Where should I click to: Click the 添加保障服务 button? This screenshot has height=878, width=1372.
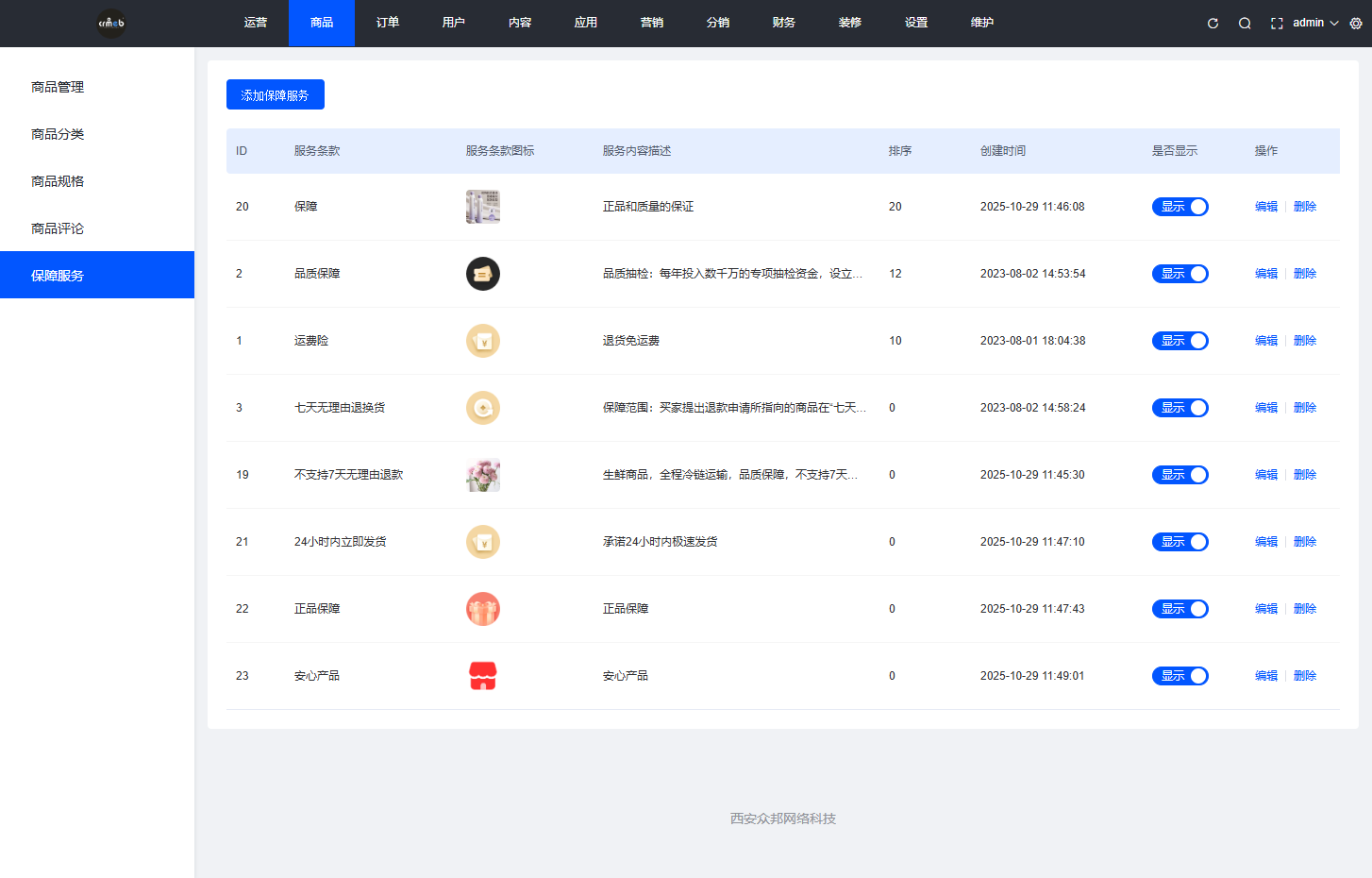[x=275, y=94]
